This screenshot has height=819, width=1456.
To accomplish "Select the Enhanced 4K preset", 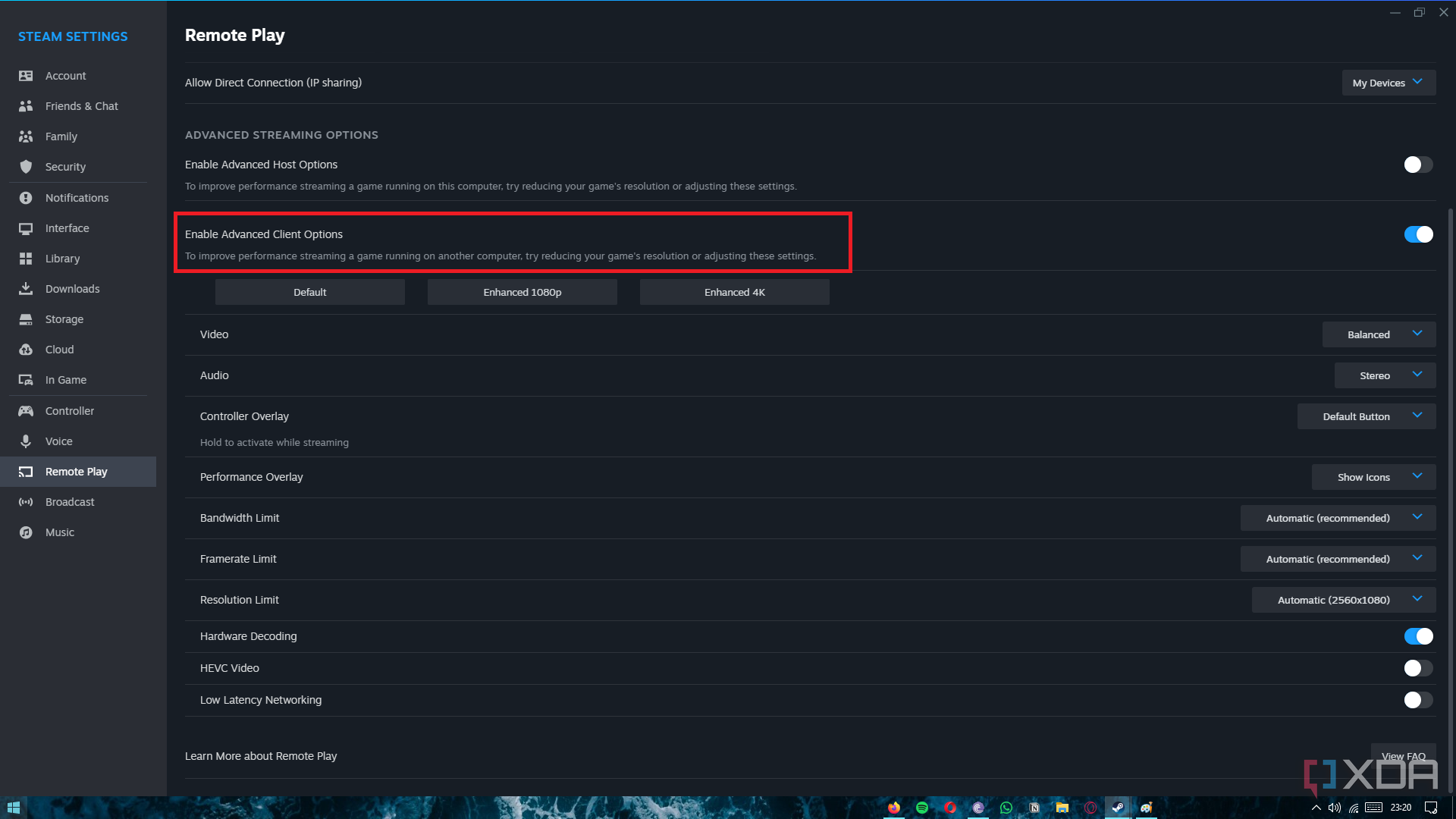I will pos(735,292).
